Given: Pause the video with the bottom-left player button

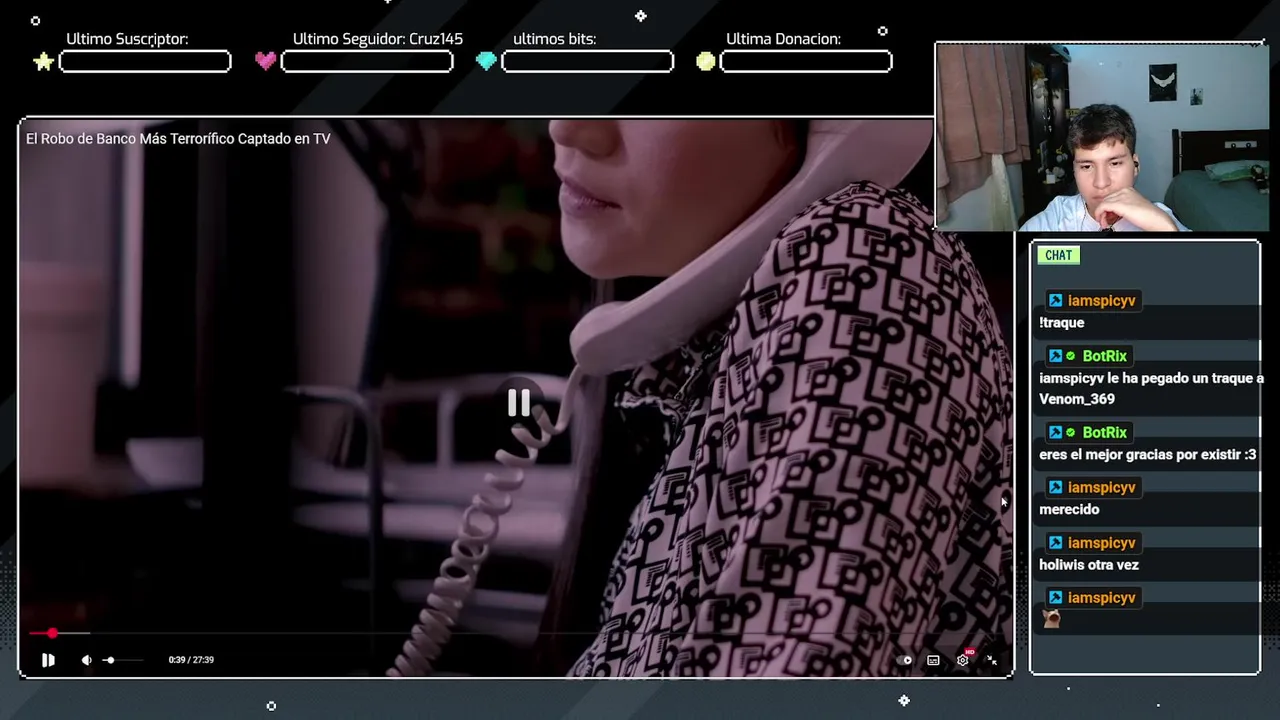Looking at the screenshot, I should pyautogui.click(x=48, y=660).
